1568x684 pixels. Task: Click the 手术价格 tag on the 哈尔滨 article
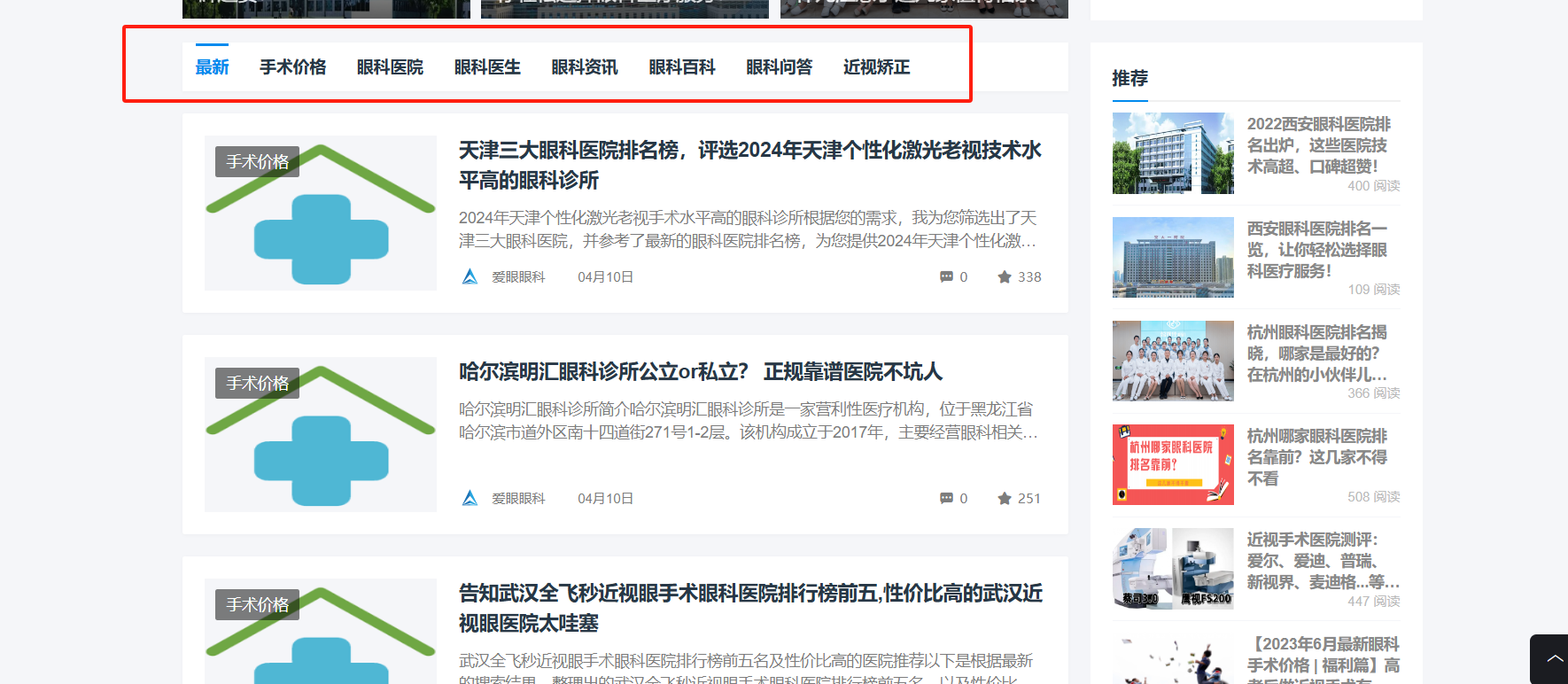pos(257,383)
